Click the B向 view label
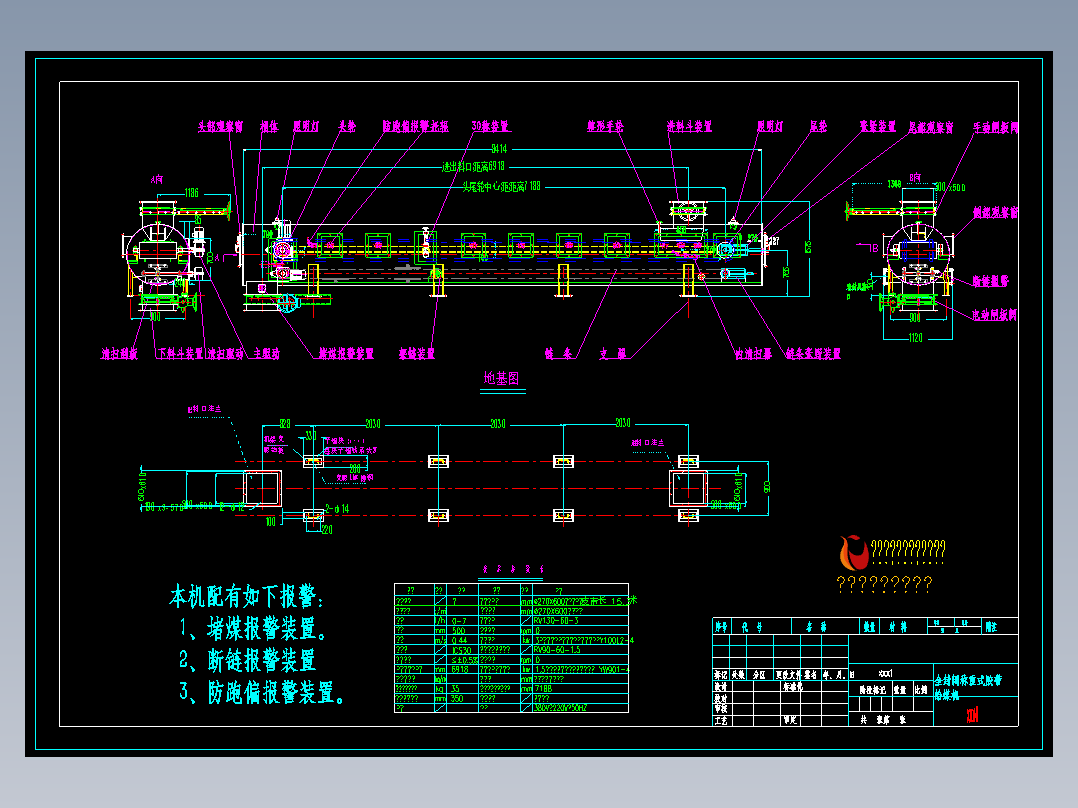Screen dimensions: 1078x808 pyautogui.click(x=915, y=178)
